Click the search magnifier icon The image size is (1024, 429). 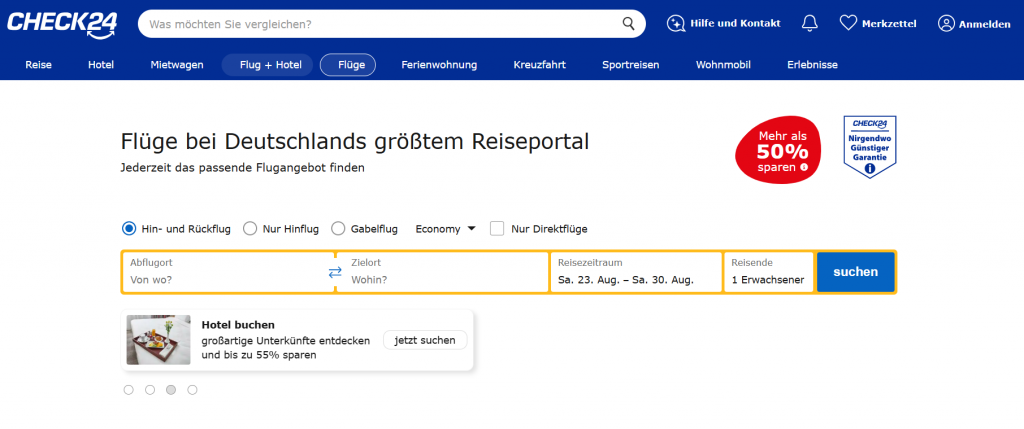628,23
